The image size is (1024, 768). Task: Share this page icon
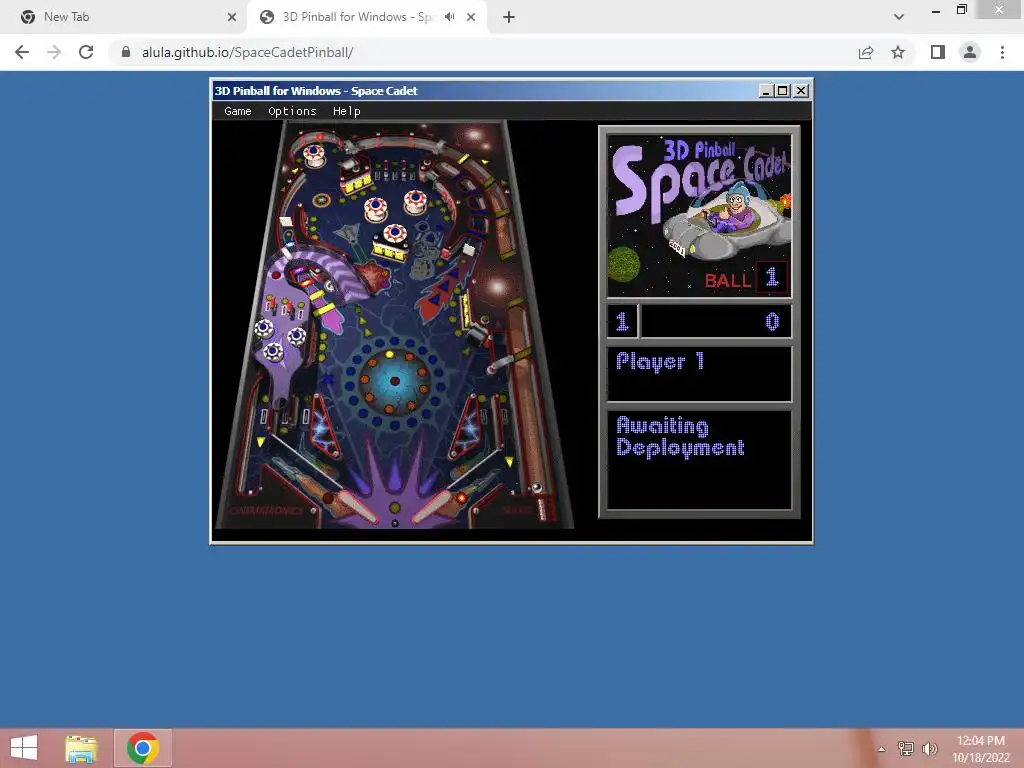tap(866, 52)
